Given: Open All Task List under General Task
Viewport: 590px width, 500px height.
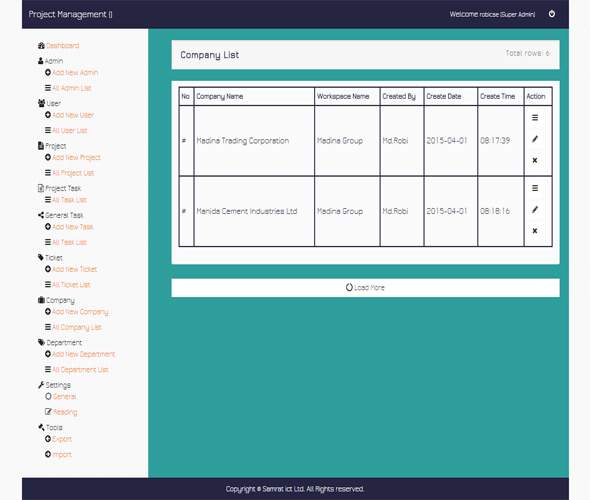Looking at the screenshot, I should point(69,242).
